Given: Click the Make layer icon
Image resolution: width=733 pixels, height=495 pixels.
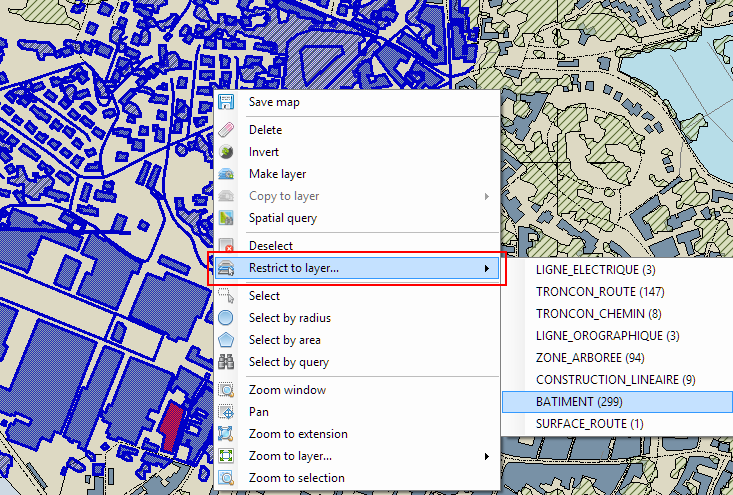Looking at the screenshot, I should [x=226, y=174].
